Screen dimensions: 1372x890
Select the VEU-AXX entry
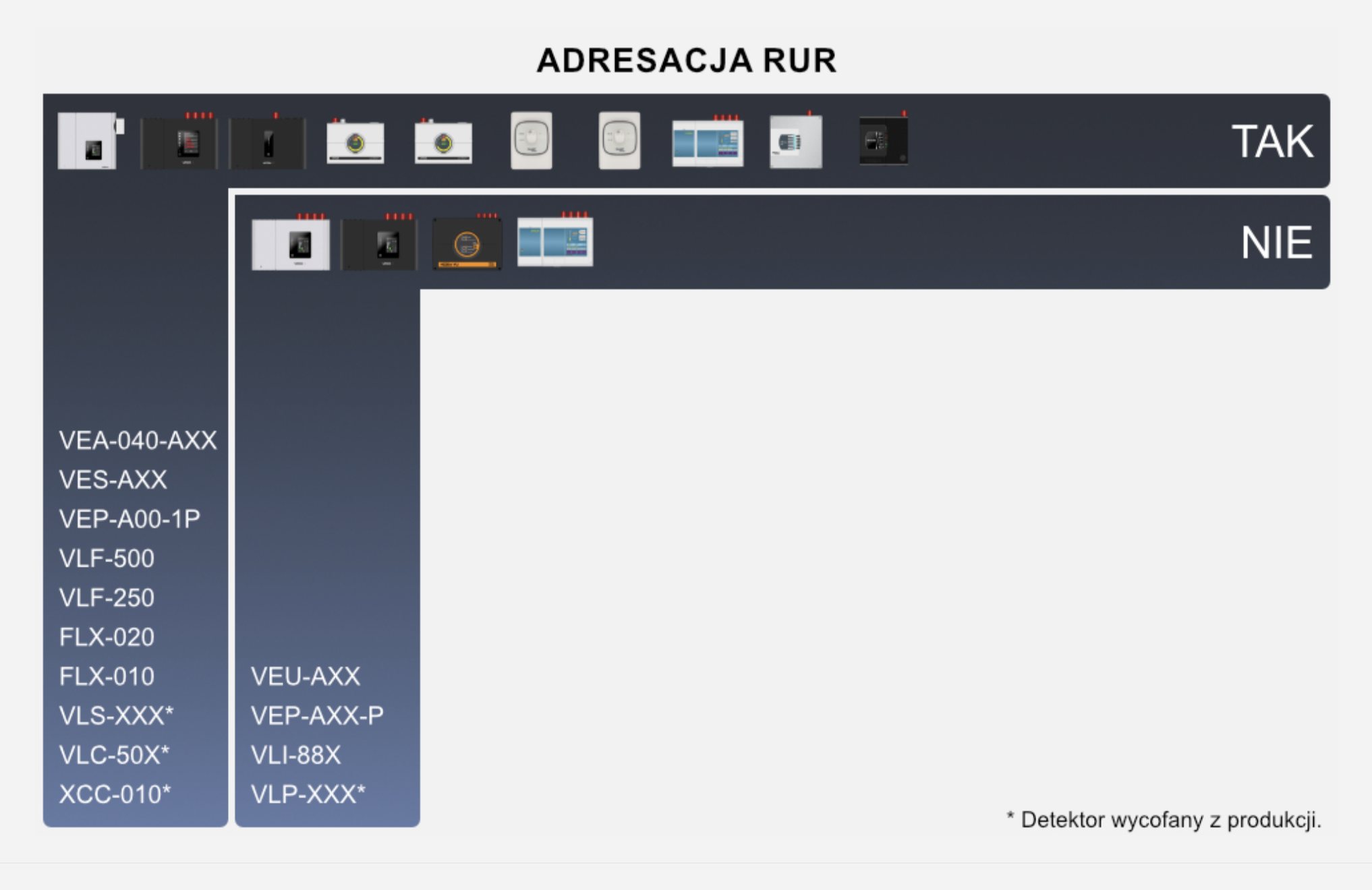[306, 676]
